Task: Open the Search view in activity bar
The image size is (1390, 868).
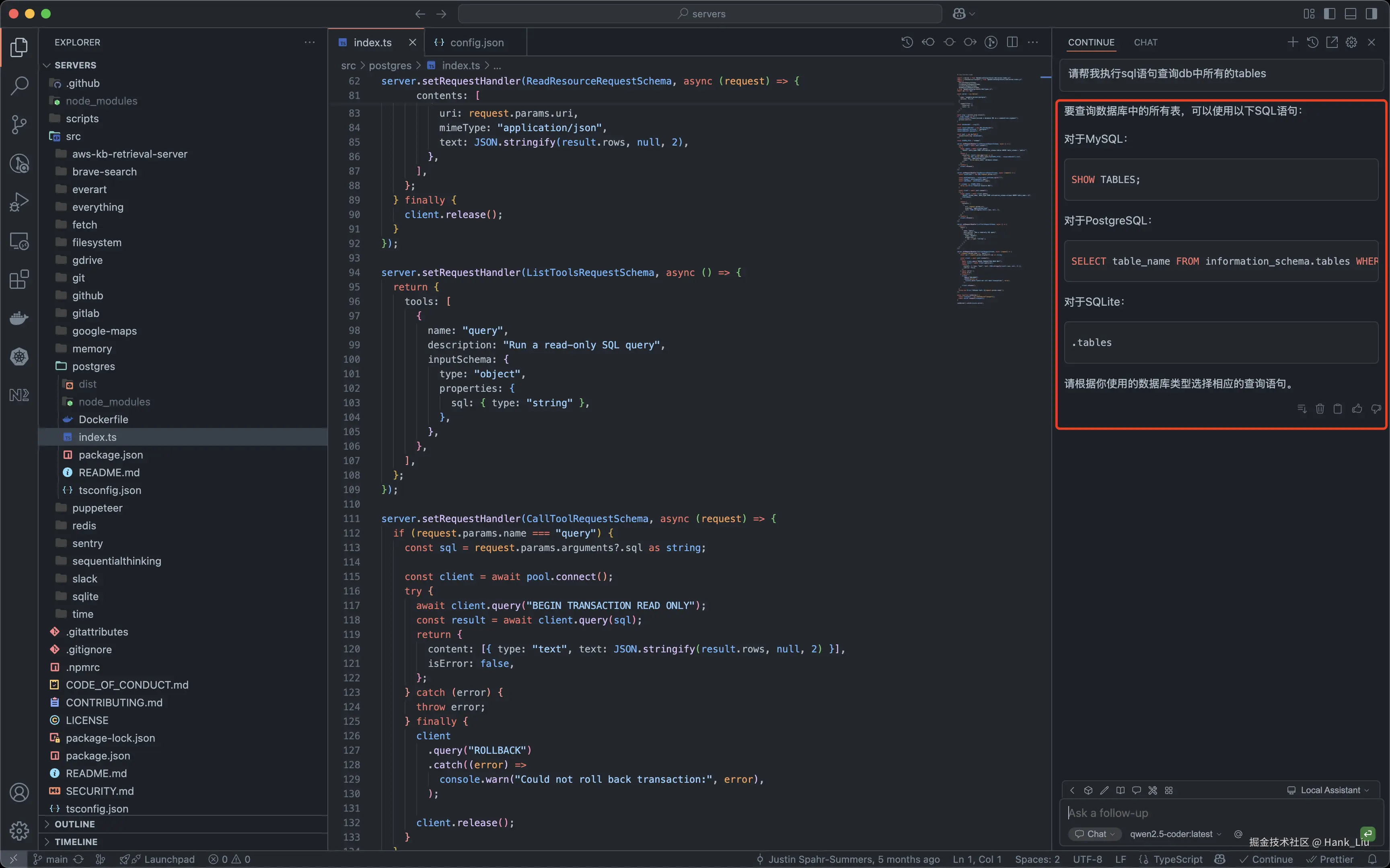Action: [x=19, y=86]
